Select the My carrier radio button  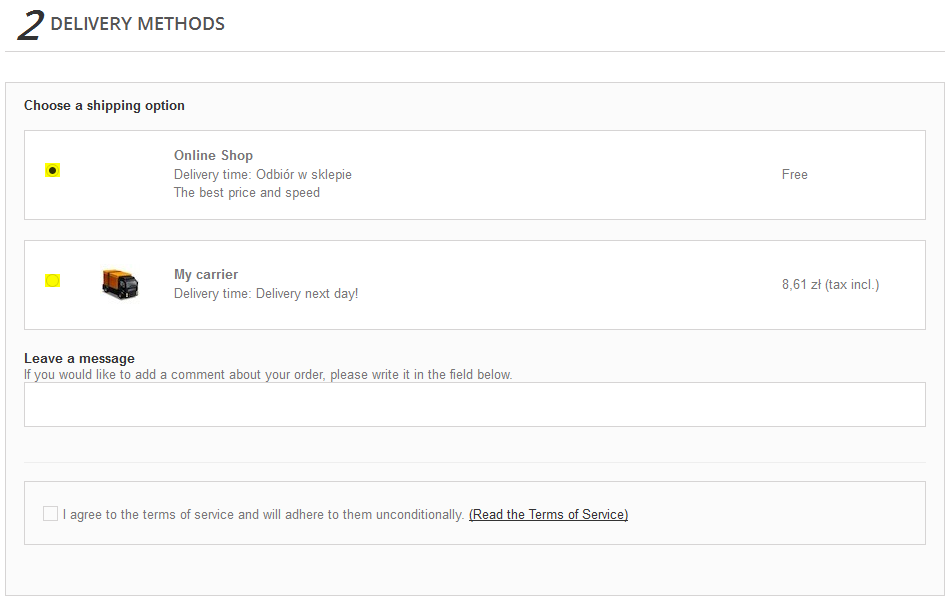[53, 281]
